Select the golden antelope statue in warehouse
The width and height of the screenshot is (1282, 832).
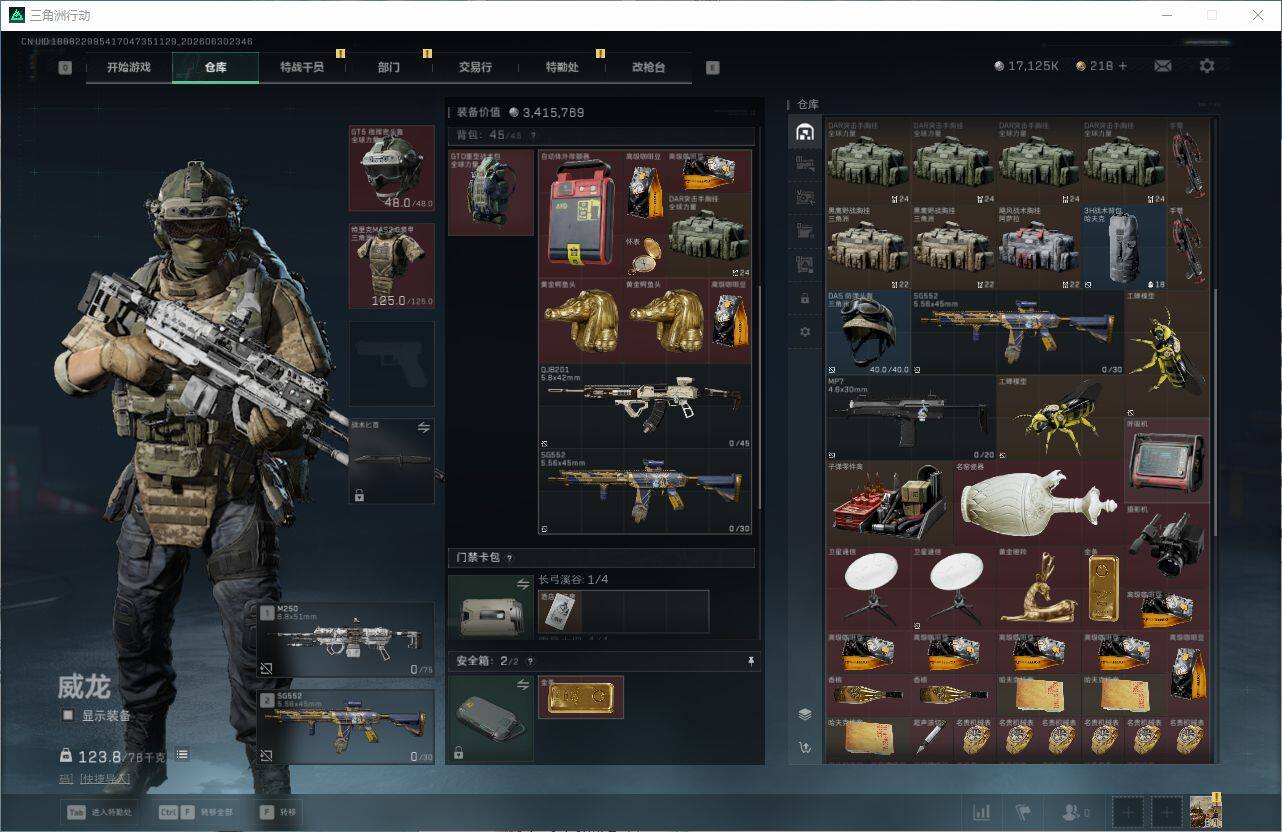(1039, 588)
